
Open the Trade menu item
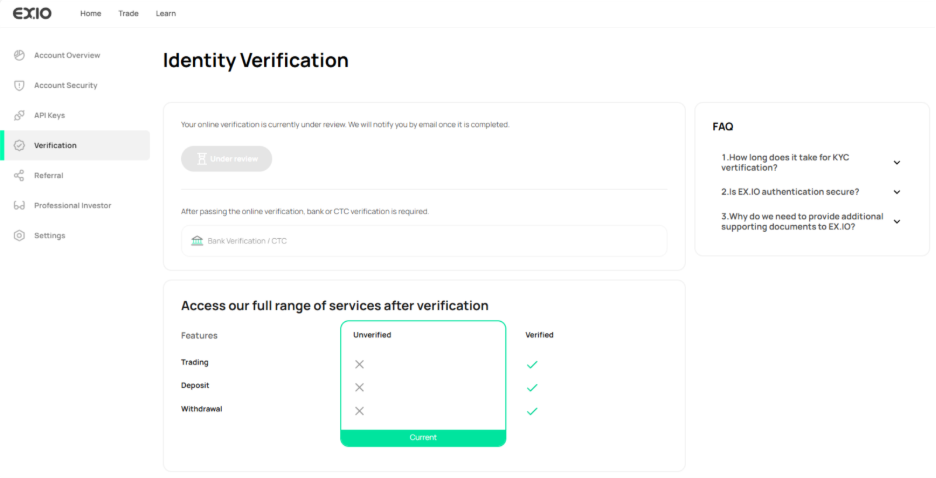[x=128, y=13]
